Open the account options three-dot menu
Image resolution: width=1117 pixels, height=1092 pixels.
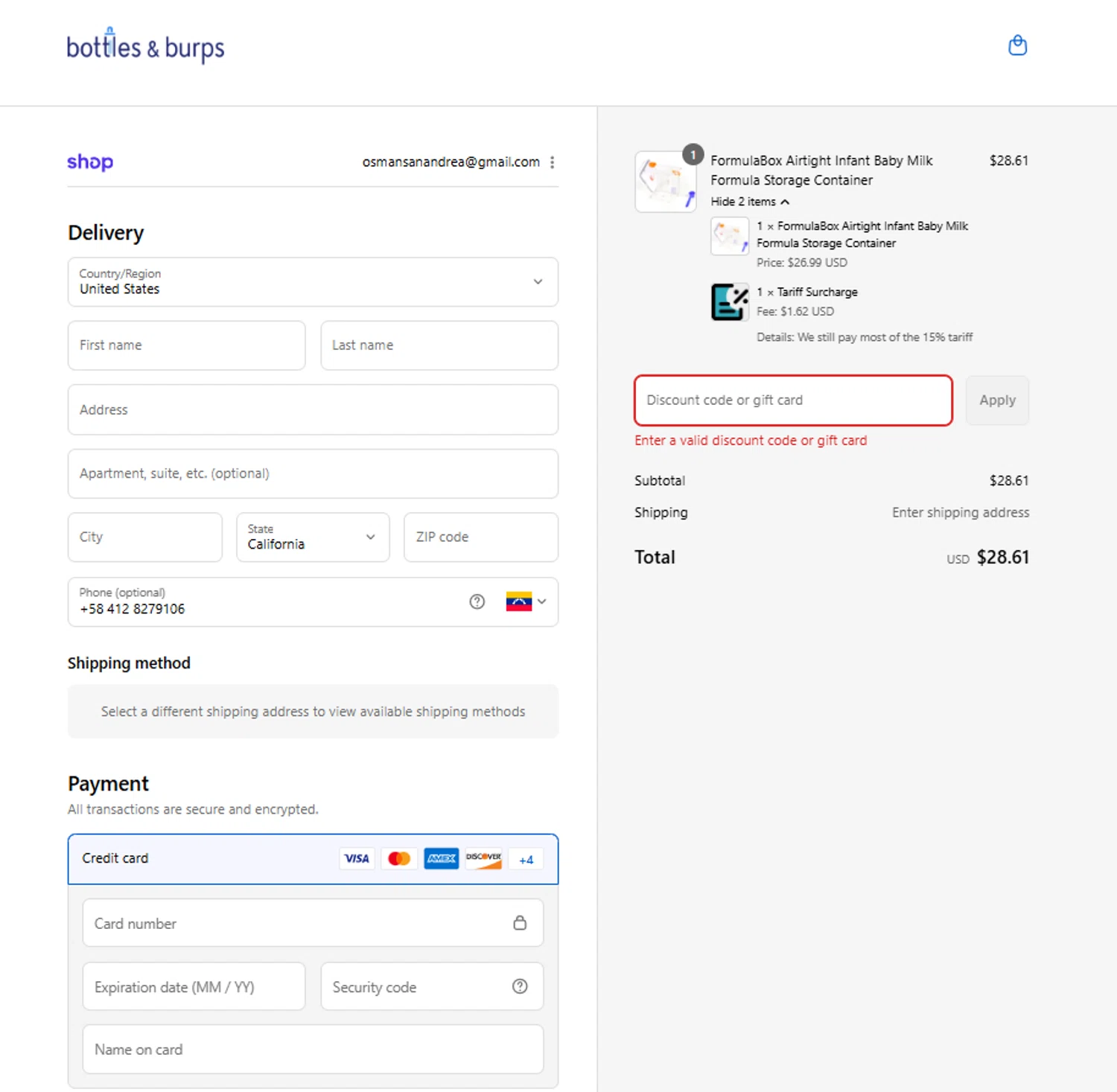(x=552, y=162)
